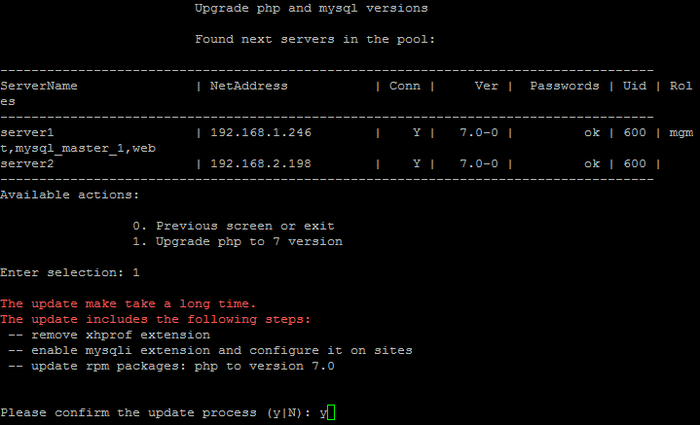Click step 'update rpm packages: php to version 7.0'
The height and width of the screenshot is (425, 700).
tap(183, 367)
